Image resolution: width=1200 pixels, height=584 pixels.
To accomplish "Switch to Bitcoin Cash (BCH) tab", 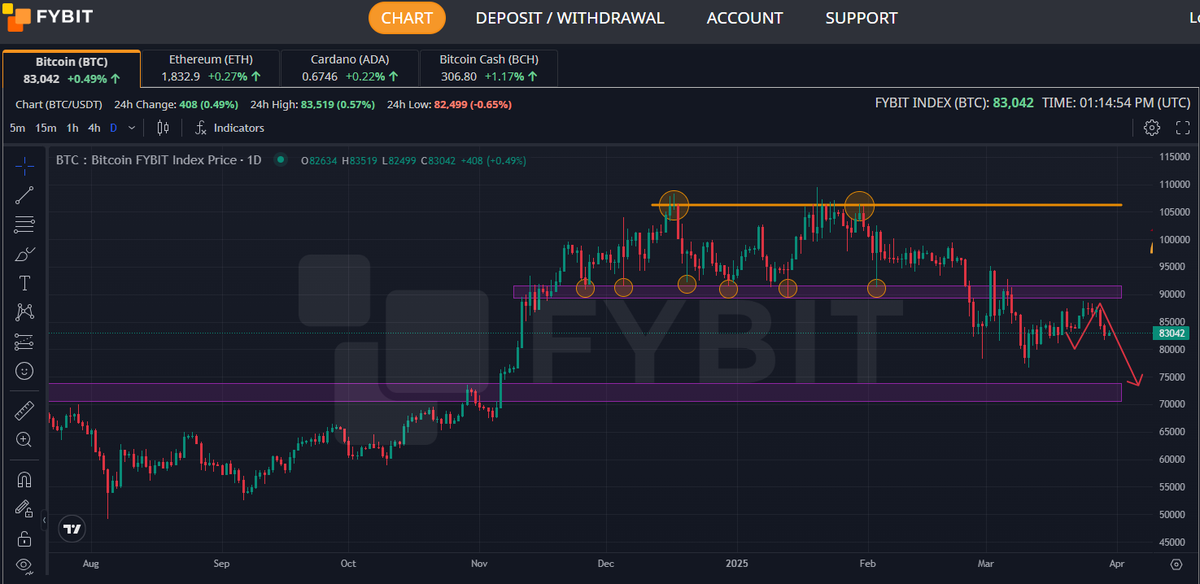I will [x=488, y=69].
